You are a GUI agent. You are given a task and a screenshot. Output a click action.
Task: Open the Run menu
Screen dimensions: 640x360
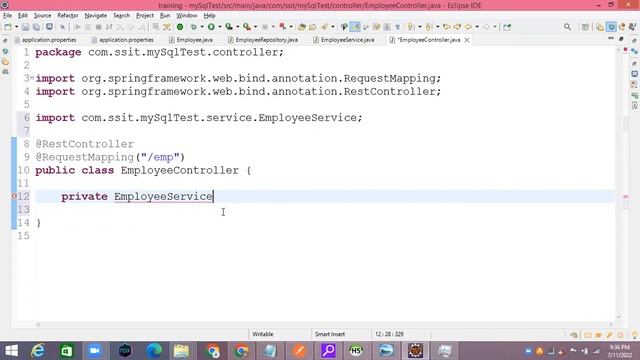pos(165,16)
